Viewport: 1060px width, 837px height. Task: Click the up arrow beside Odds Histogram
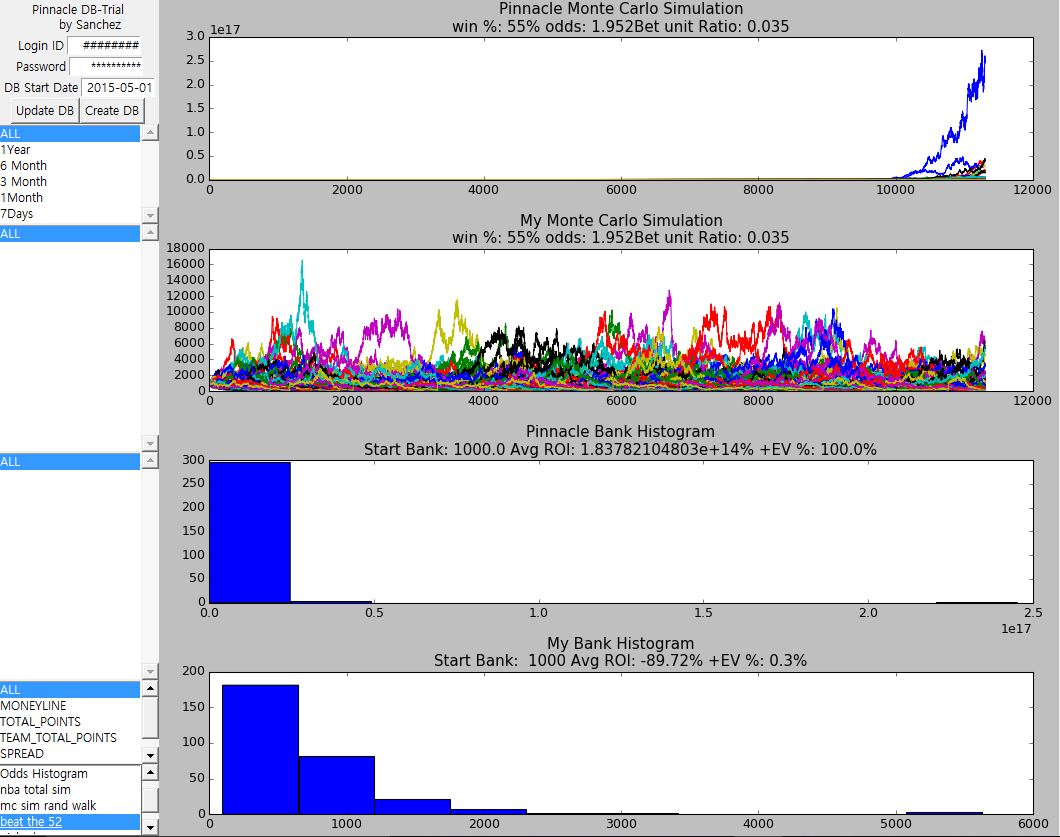(x=150, y=772)
